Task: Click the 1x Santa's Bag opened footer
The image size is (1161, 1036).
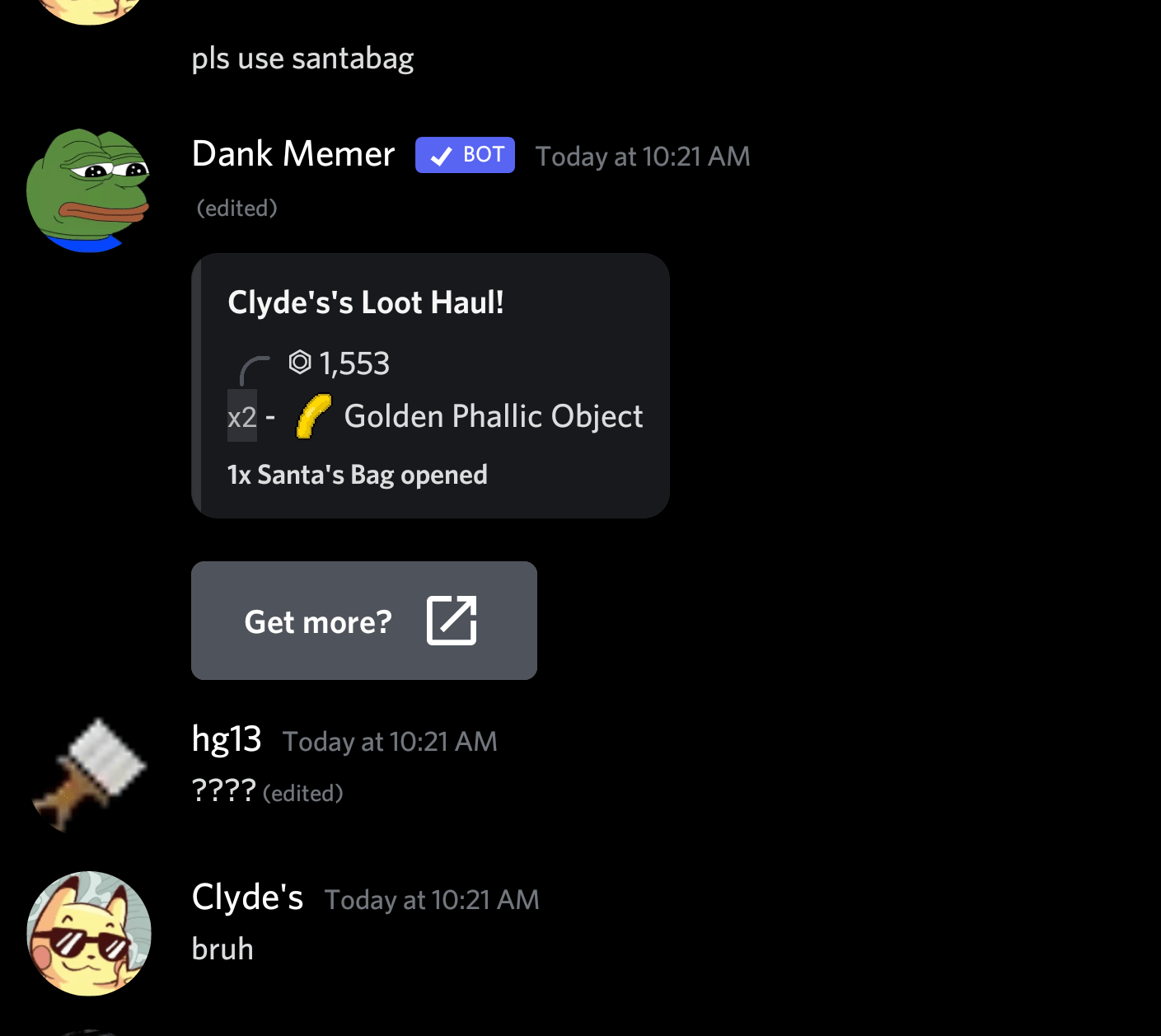Action: (x=357, y=475)
